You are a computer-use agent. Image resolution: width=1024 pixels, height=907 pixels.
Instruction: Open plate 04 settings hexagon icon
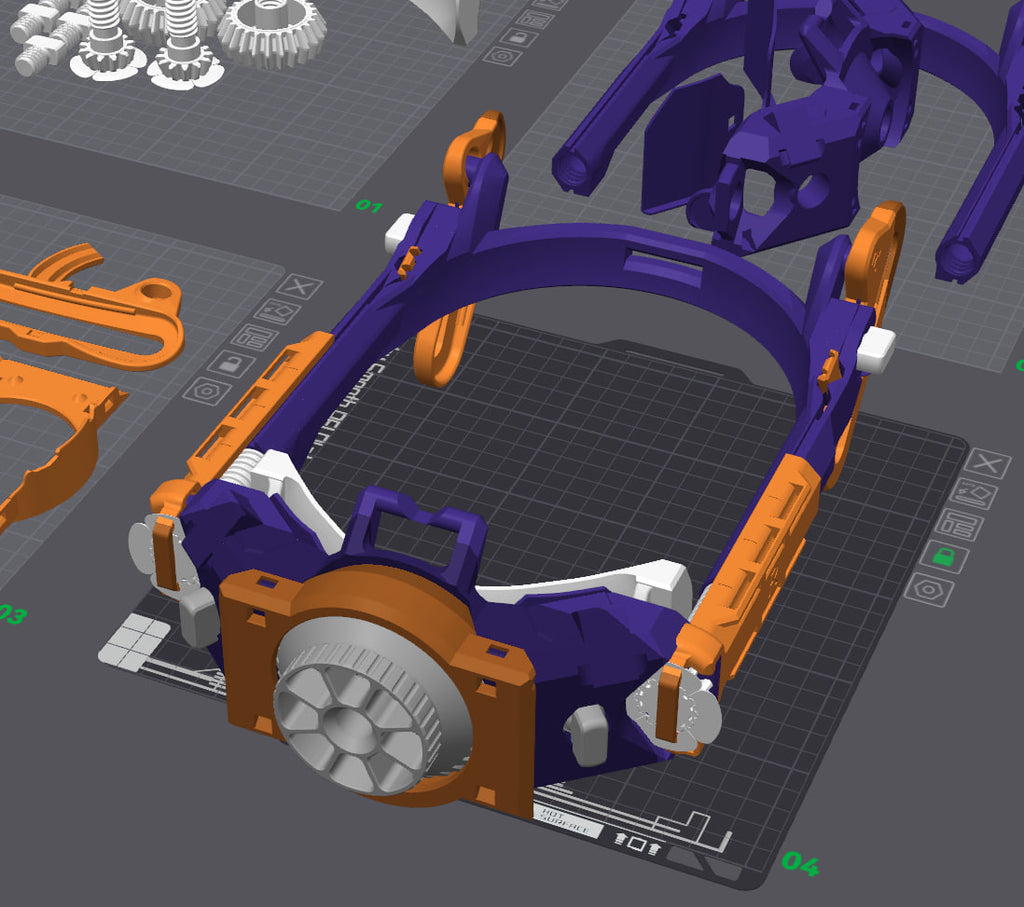pos(929,590)
